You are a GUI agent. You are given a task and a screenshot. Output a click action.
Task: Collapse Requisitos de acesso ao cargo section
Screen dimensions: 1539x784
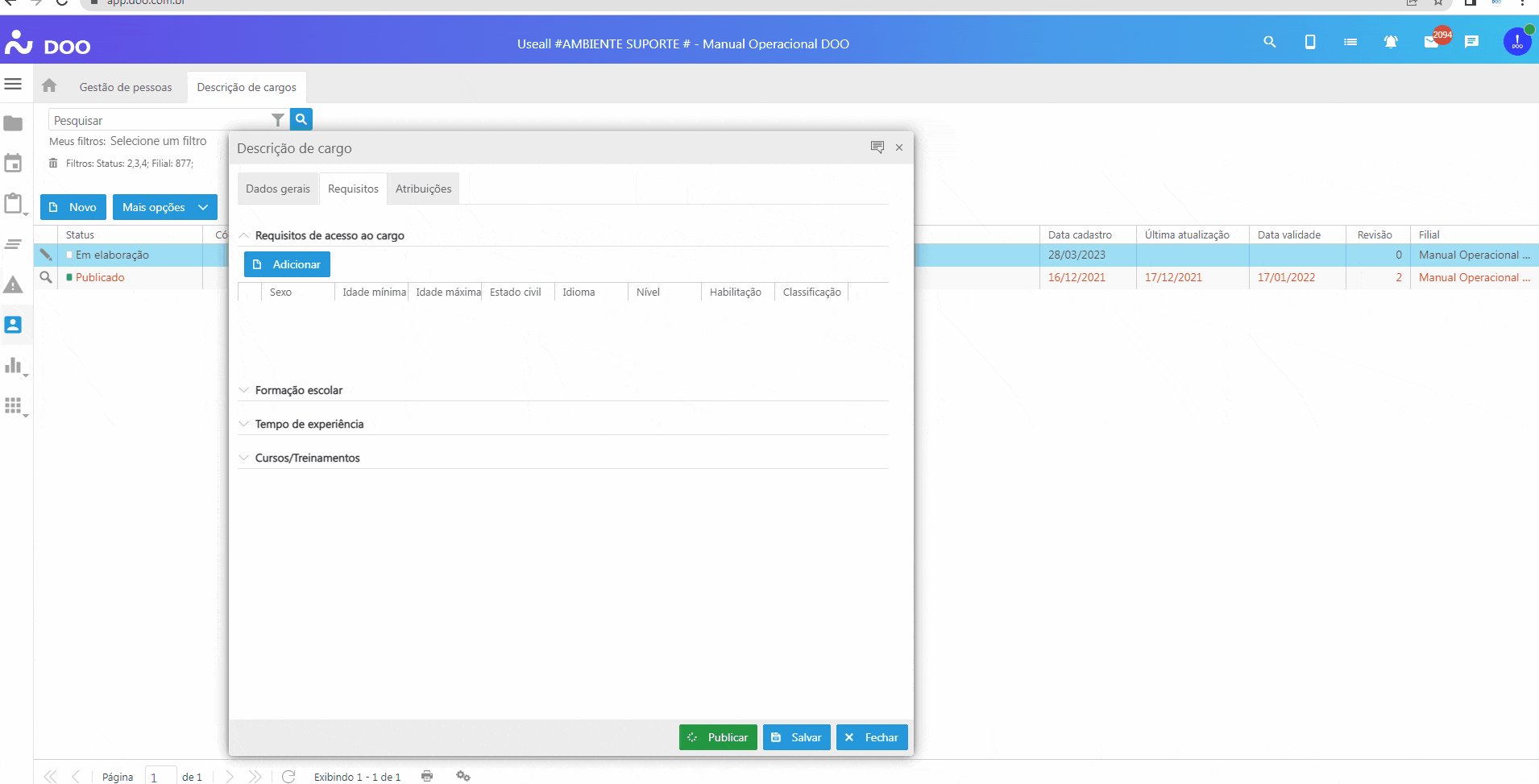pyautogui.click(x=244, y=235)
